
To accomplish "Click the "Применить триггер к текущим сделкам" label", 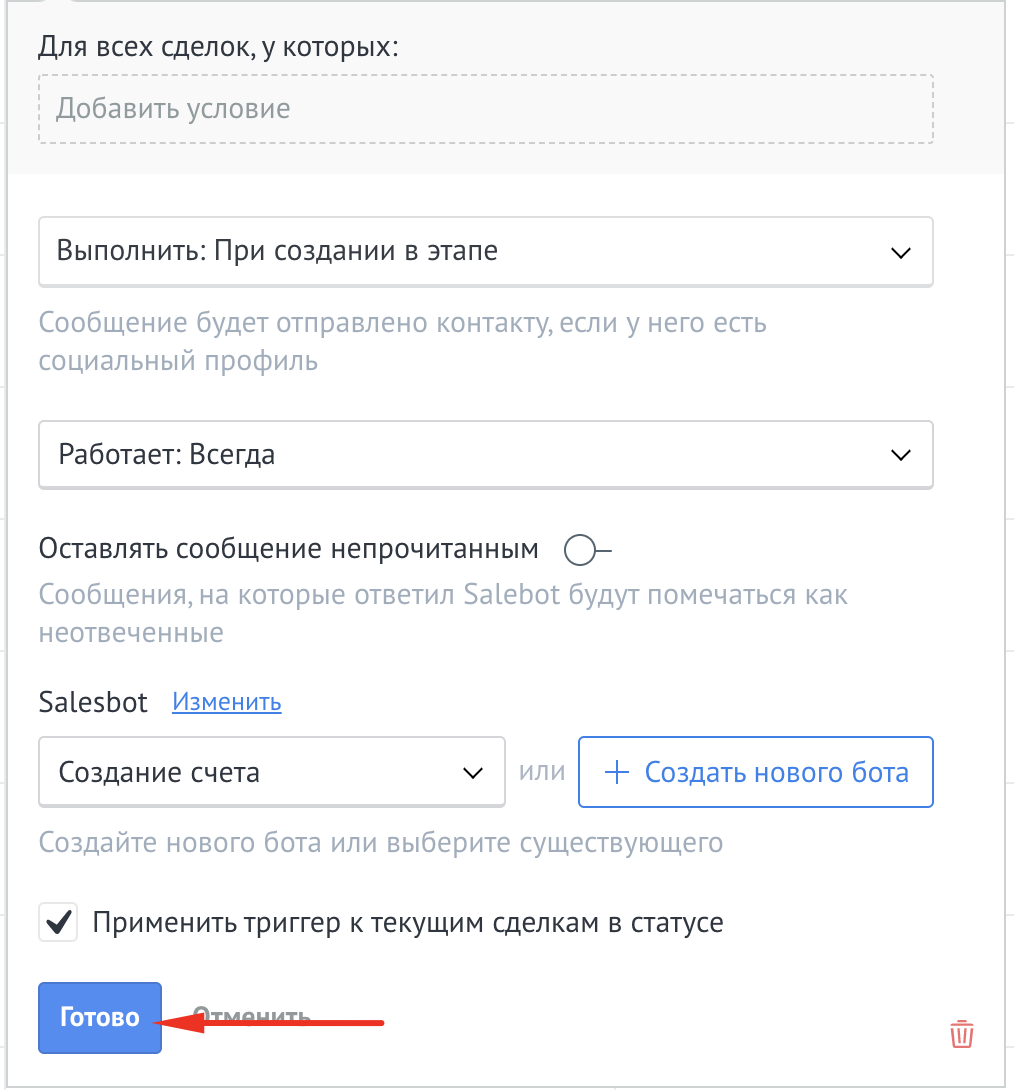I will click(x=407, y=922).
